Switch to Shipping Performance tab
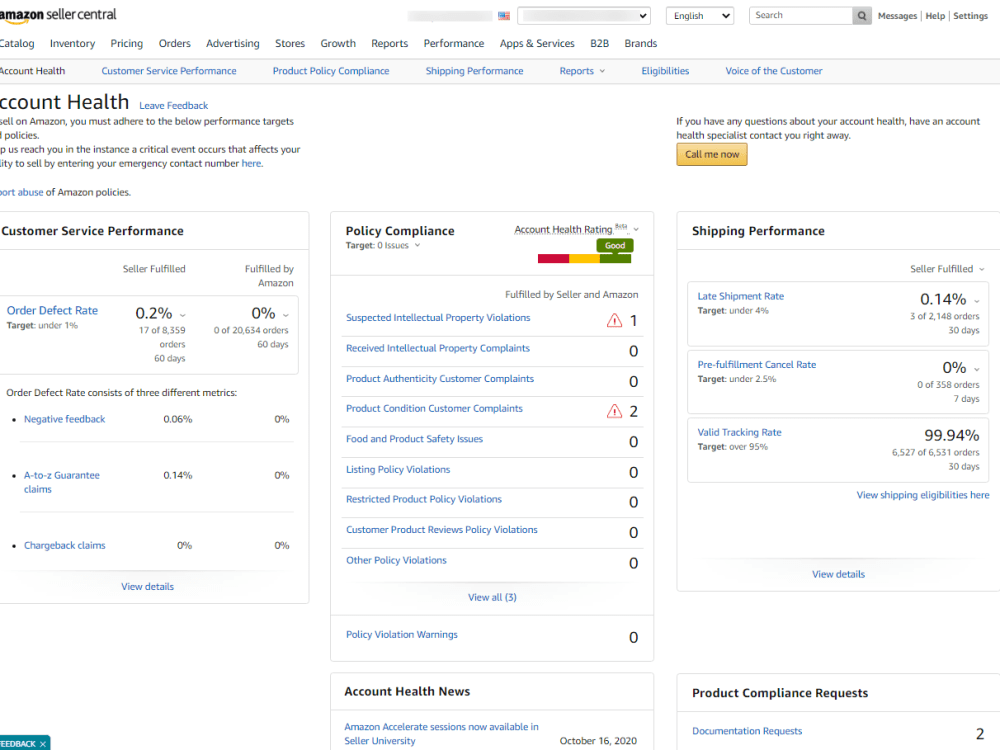The width and height of the screenshot is (1000, 750). pyautogui.click(x=474, y=71)
